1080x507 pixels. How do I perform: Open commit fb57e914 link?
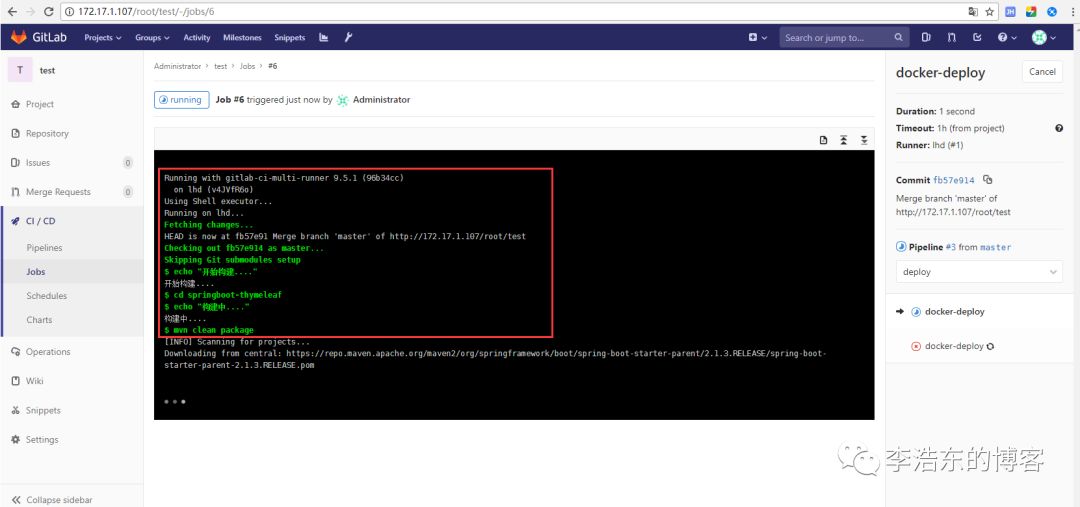[x=954, y=180]
